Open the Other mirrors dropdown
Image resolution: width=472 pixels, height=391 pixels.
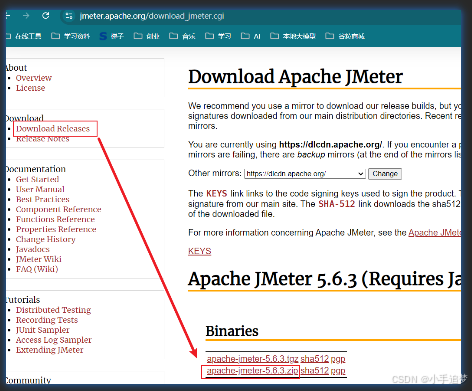[305, 174]
